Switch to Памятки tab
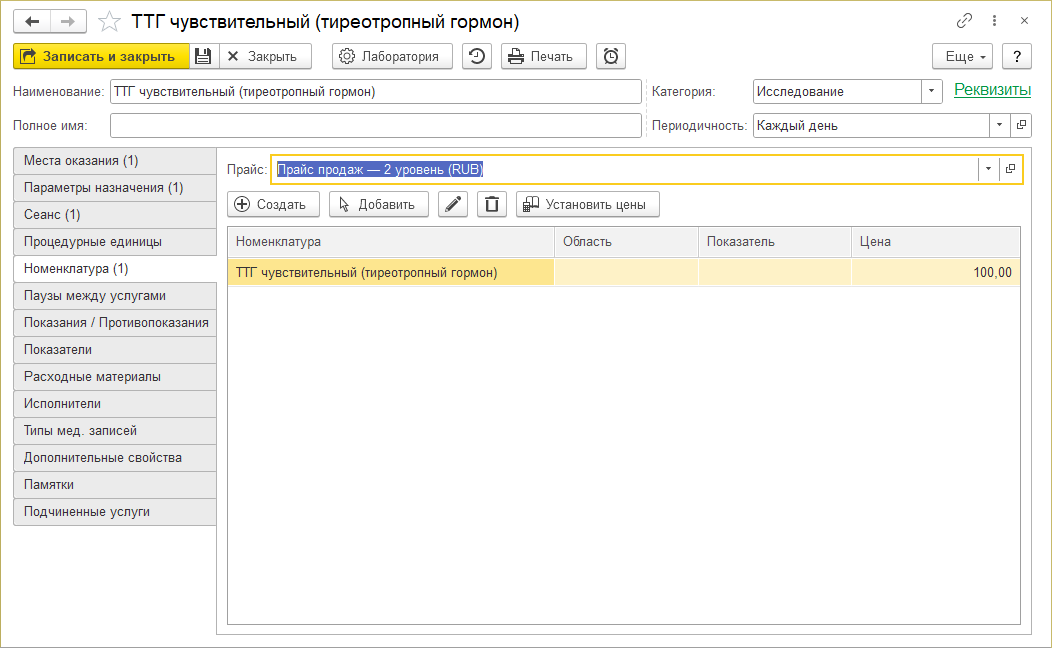 [115, 484]
